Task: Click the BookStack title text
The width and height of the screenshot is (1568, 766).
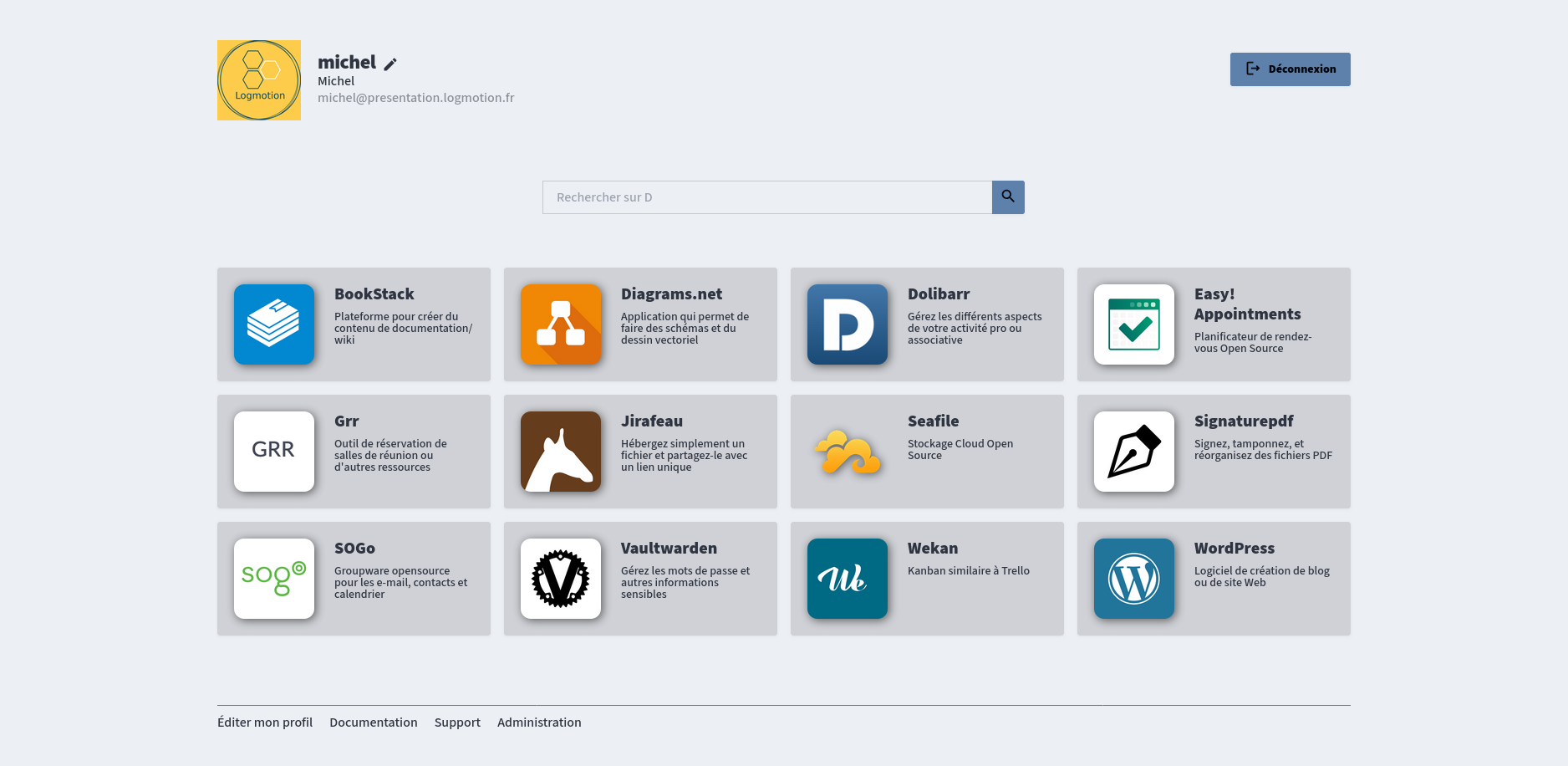Action: [x=374, y=294]
